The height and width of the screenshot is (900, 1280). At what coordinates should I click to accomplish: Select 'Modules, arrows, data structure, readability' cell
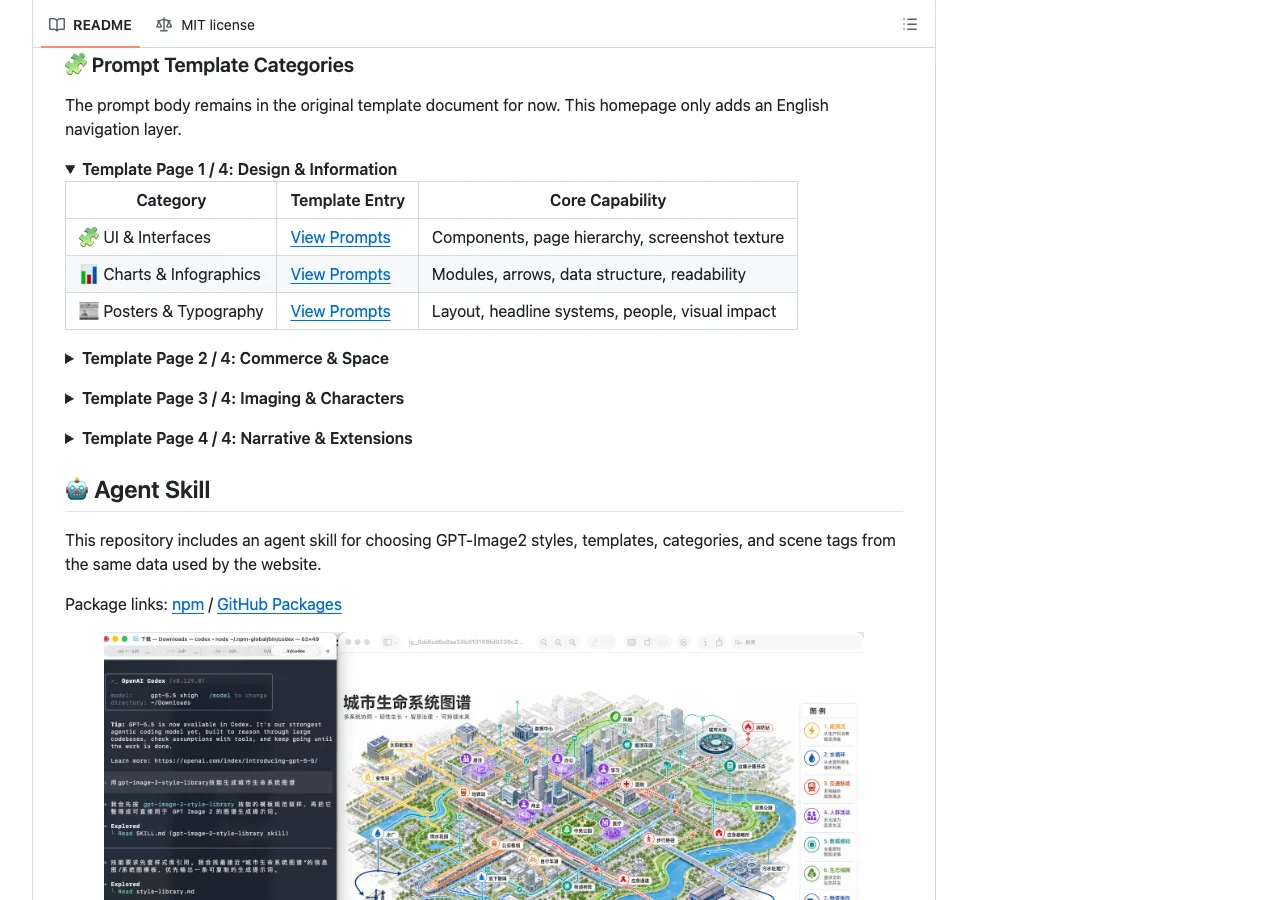pos(608,274)
